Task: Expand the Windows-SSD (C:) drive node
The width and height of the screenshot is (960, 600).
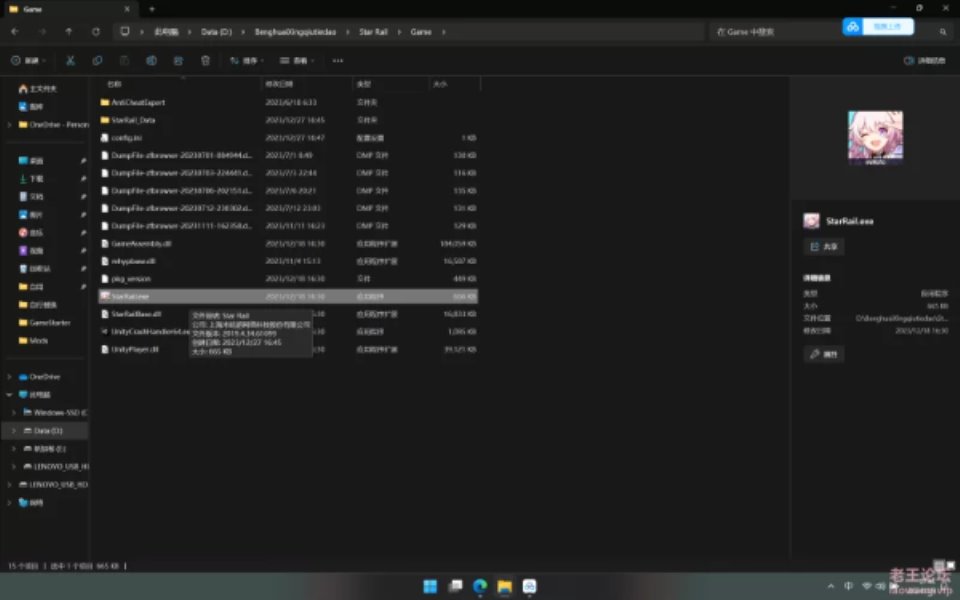Action: [14, 413]
